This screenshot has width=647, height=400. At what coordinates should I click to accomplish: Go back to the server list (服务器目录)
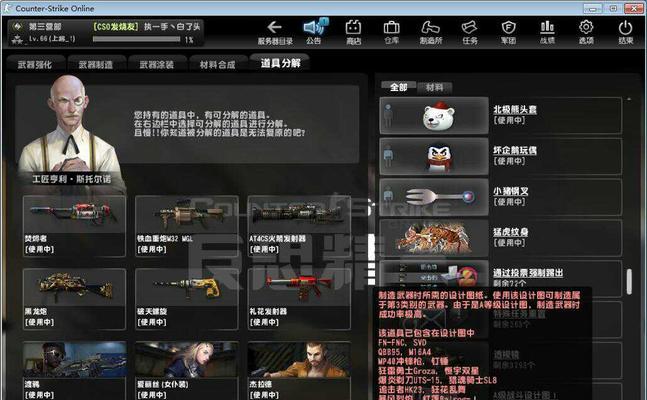pos(275,32)
